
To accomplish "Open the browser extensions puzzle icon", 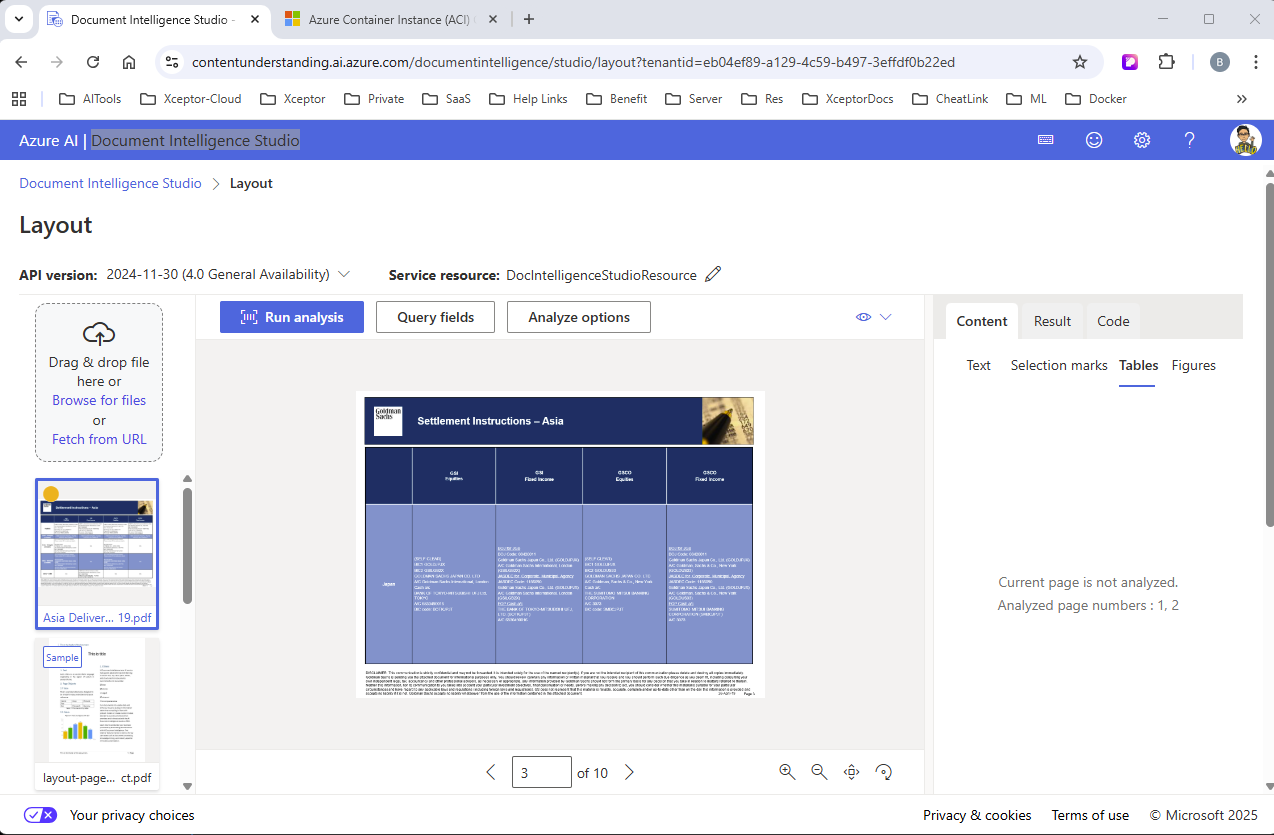I will [x=1166, y=62].
